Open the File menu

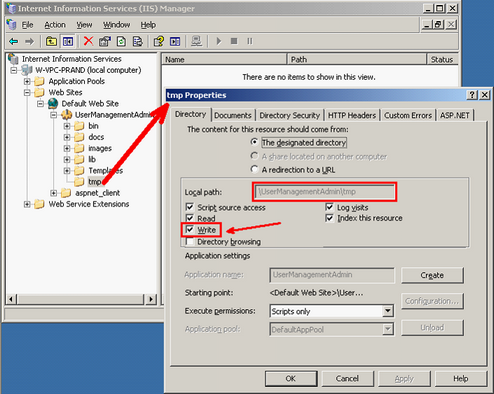(27, 25)
